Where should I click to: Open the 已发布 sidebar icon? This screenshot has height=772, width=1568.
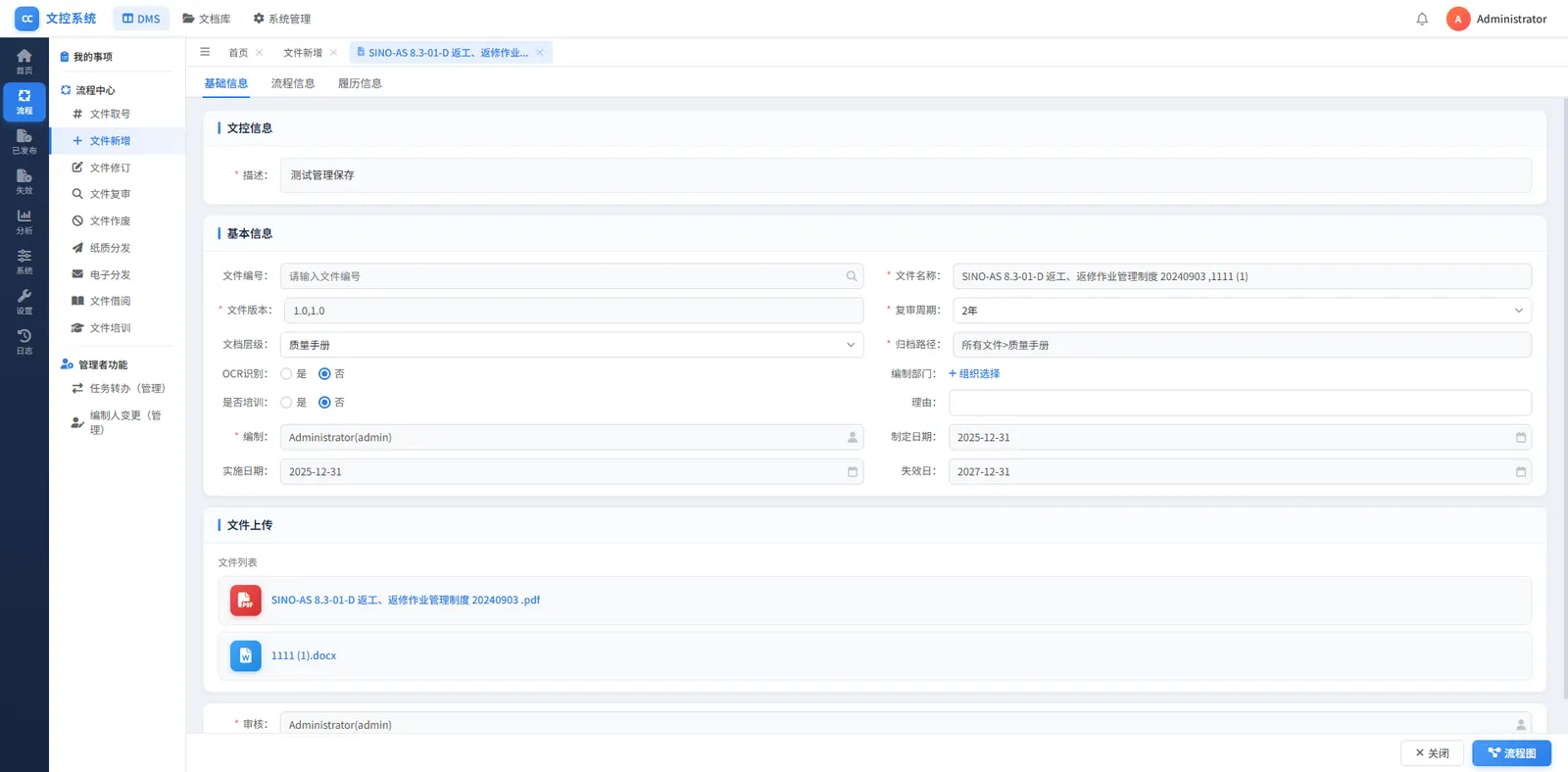pyautogui.click(x=24, y=141)
